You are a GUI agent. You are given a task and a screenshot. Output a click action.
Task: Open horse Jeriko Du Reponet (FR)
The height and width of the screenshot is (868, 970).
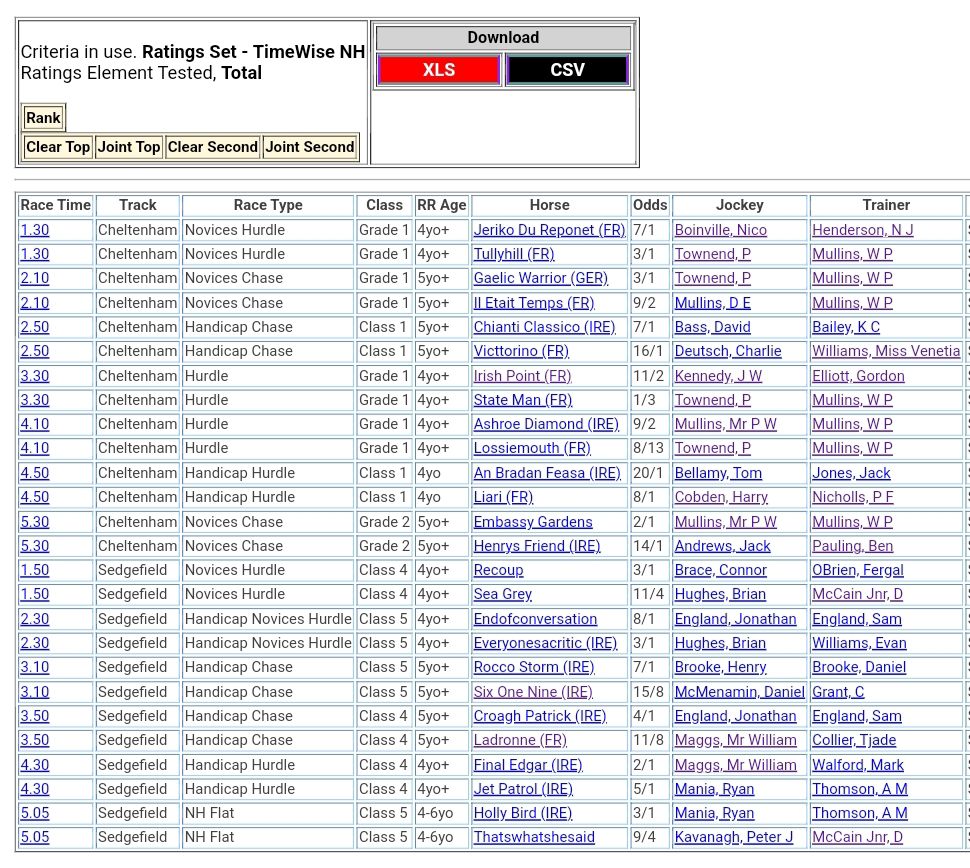pyautogui.click(x=549, y=230)
